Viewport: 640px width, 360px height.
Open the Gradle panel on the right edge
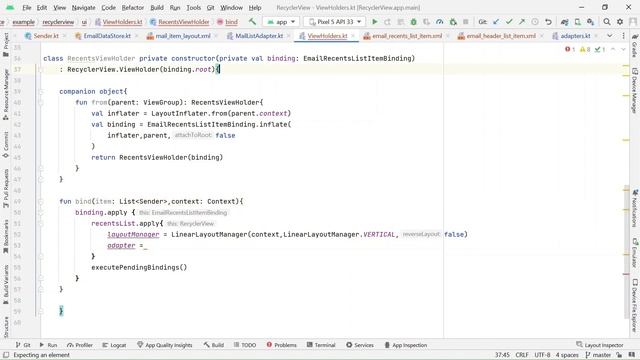[x=635, y=45]
